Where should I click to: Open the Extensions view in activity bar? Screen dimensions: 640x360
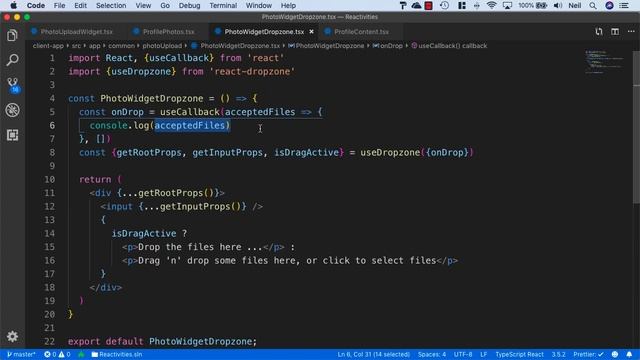click(12, 135)
